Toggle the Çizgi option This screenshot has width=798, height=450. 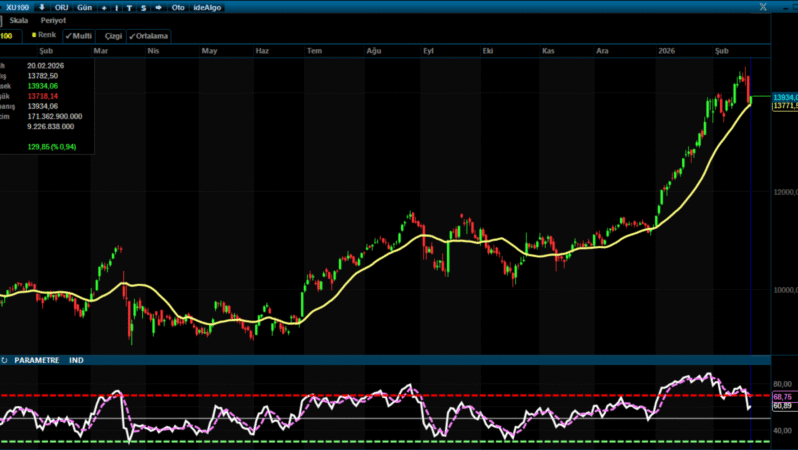click(x=113, y=36)
